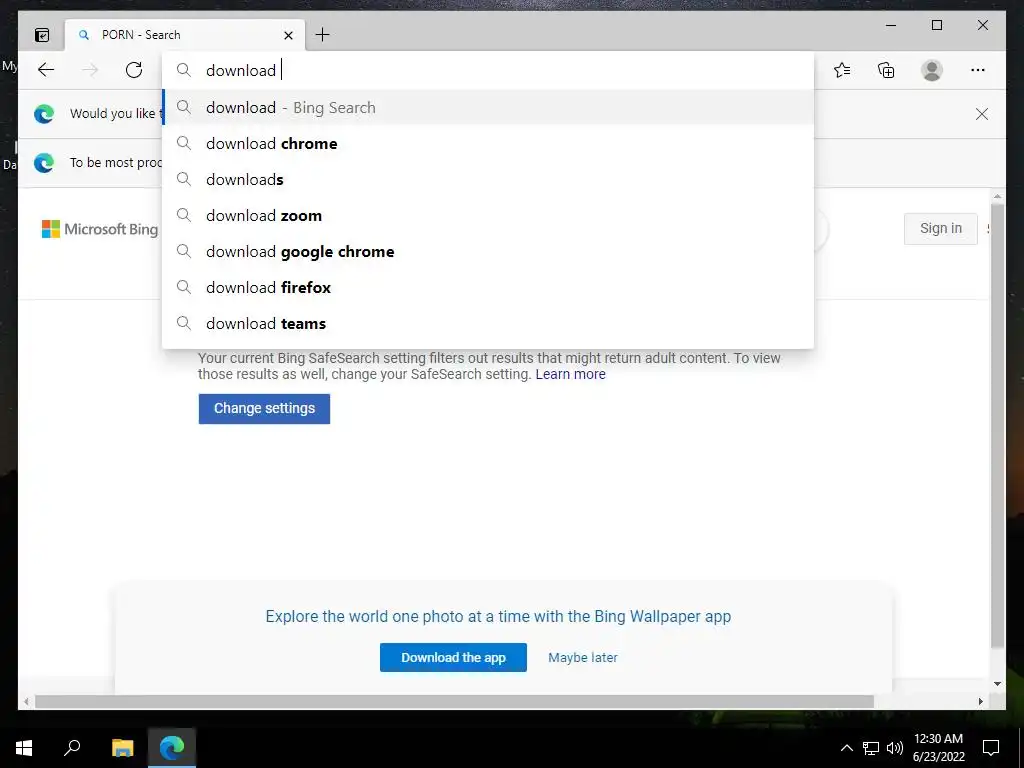Click the Microsoft Bing logo
Viewport: 1024px width, 768px height.
[100, 229]
